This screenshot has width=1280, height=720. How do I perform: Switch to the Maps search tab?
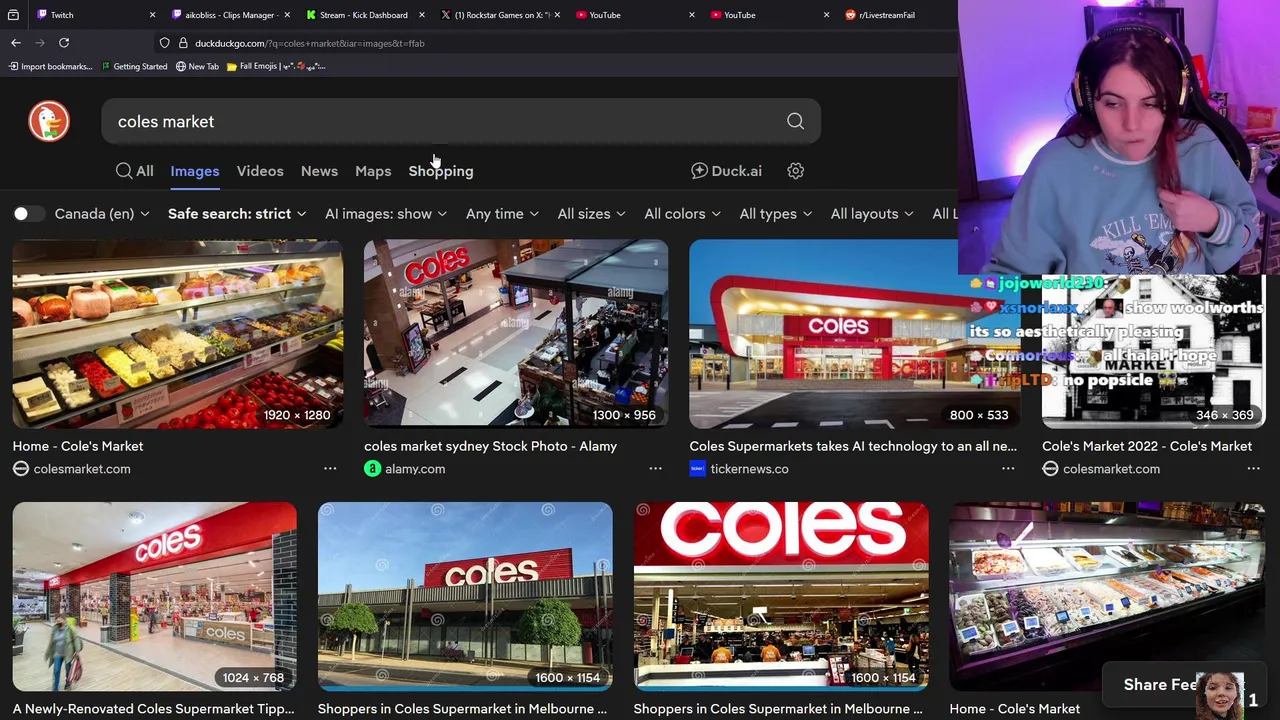pos(373,171)
